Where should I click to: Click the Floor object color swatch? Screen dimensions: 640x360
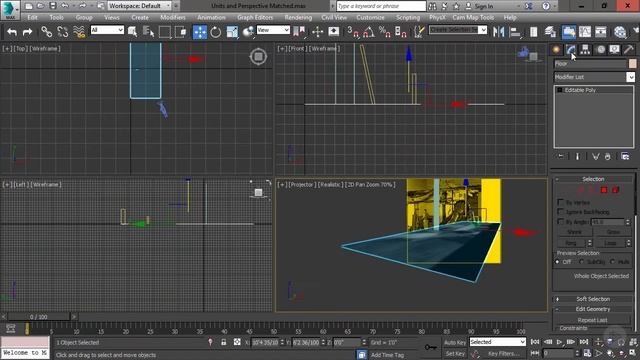[x=632, y=64]
